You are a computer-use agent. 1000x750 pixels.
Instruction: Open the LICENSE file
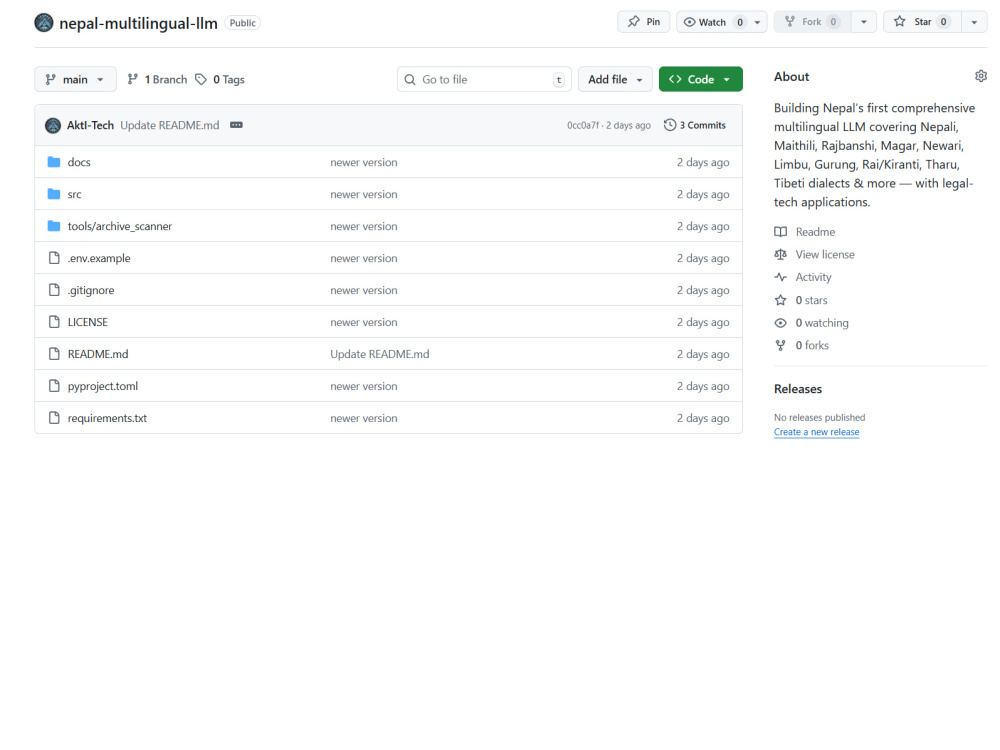click(x=87, y=322)
